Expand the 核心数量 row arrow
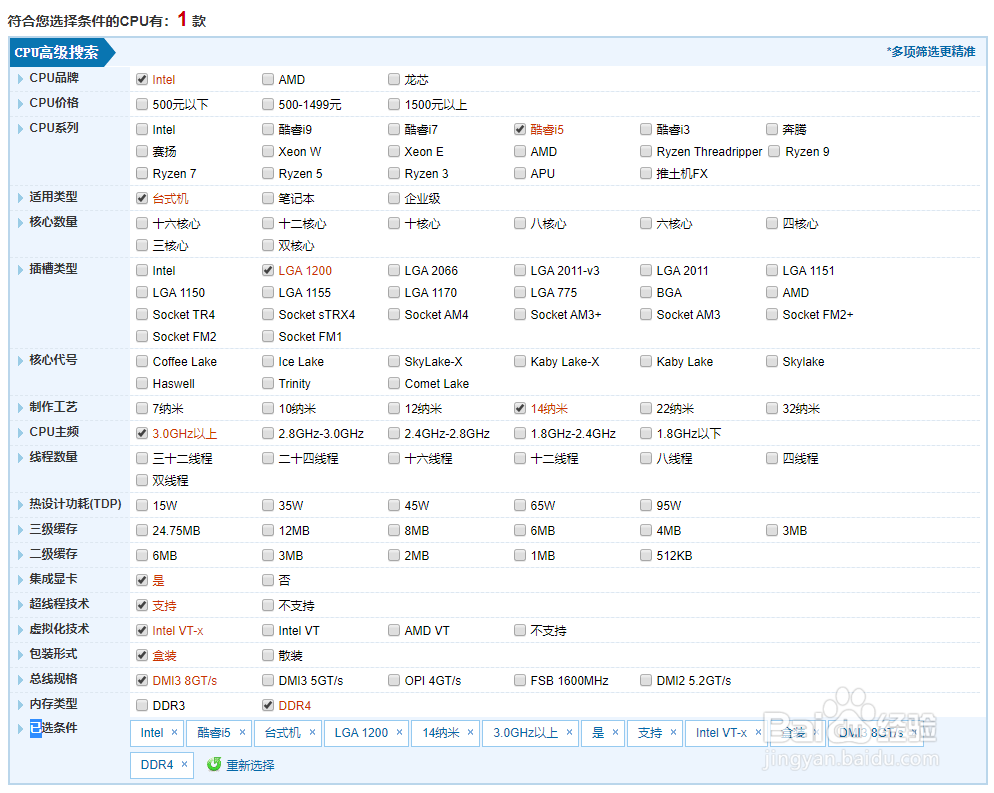Viewport: 994px width, 793px height. (x=20, y=222)
